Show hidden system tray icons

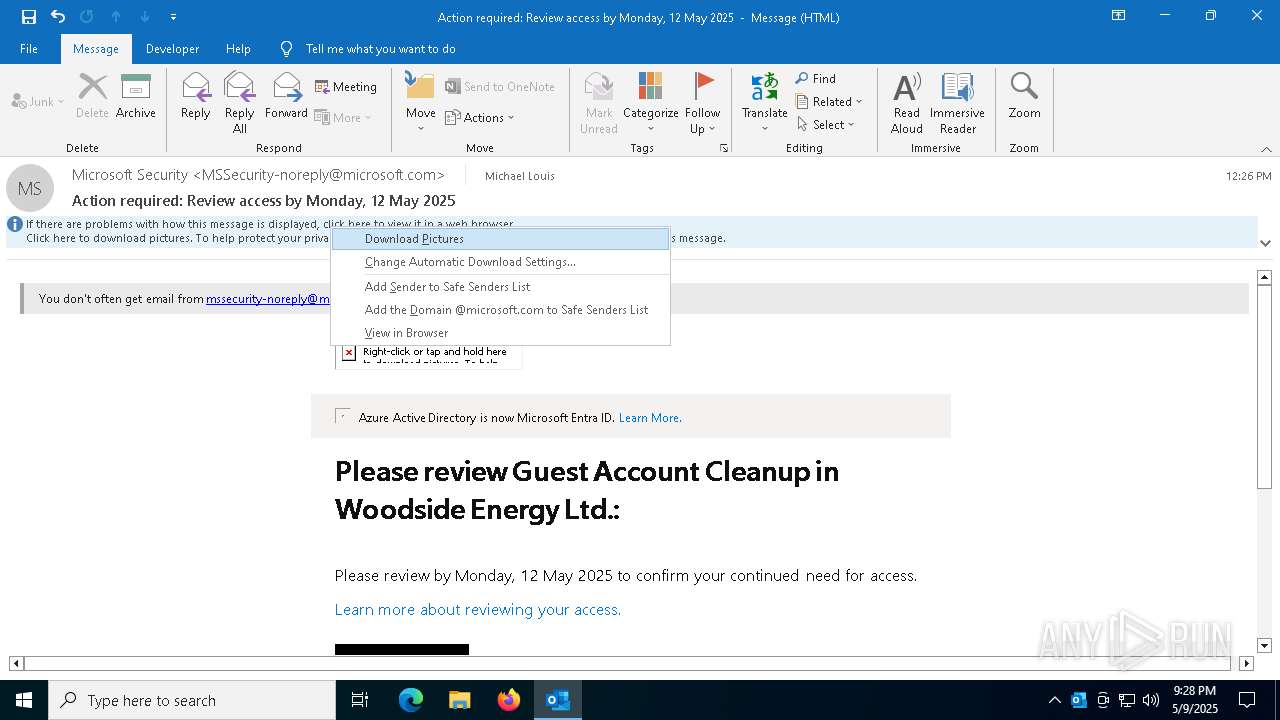(1054, 700)
